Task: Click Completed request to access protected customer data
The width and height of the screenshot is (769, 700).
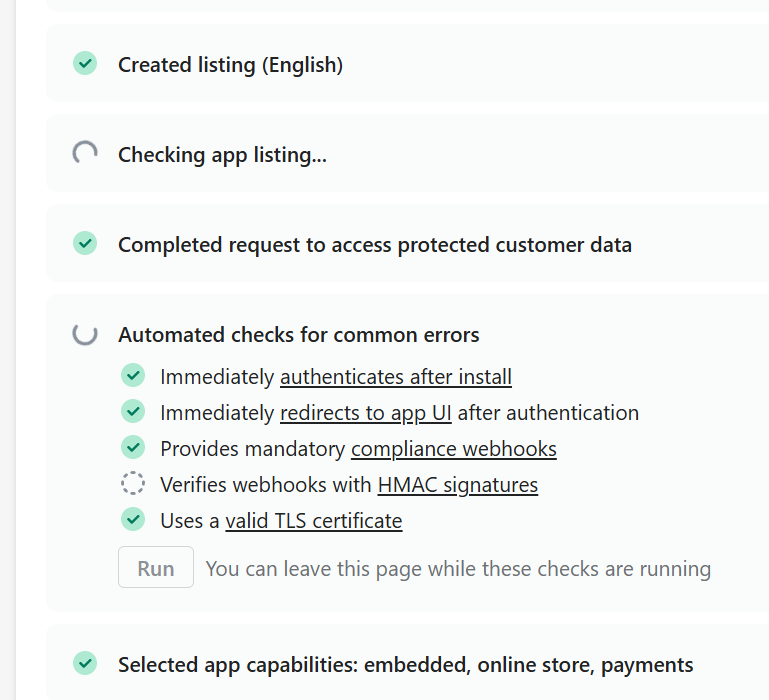Action: tap(375, 245)
